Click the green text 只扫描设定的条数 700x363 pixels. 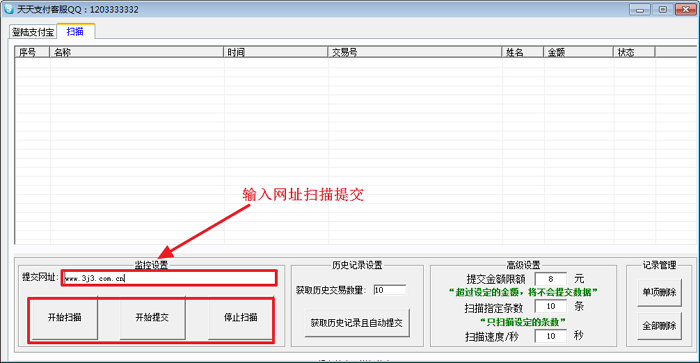pos(523,321)
